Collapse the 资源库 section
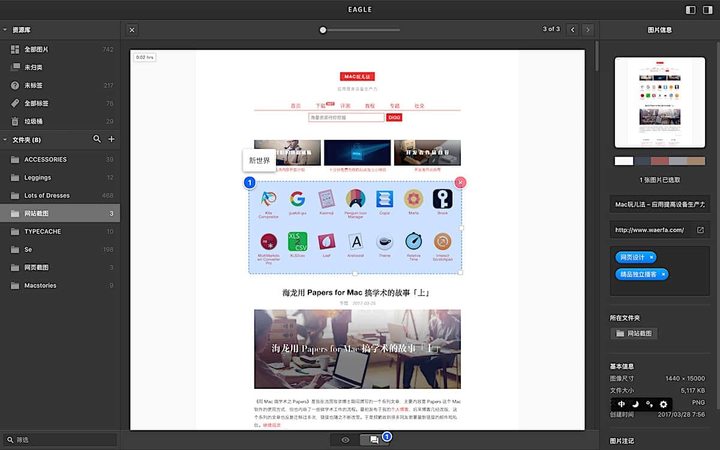The image size is (720, 450). point(4,30)
